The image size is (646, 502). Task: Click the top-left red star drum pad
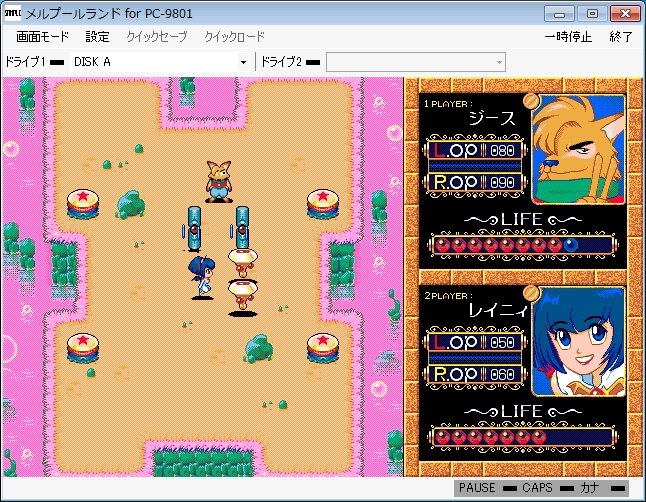[83, 204]
